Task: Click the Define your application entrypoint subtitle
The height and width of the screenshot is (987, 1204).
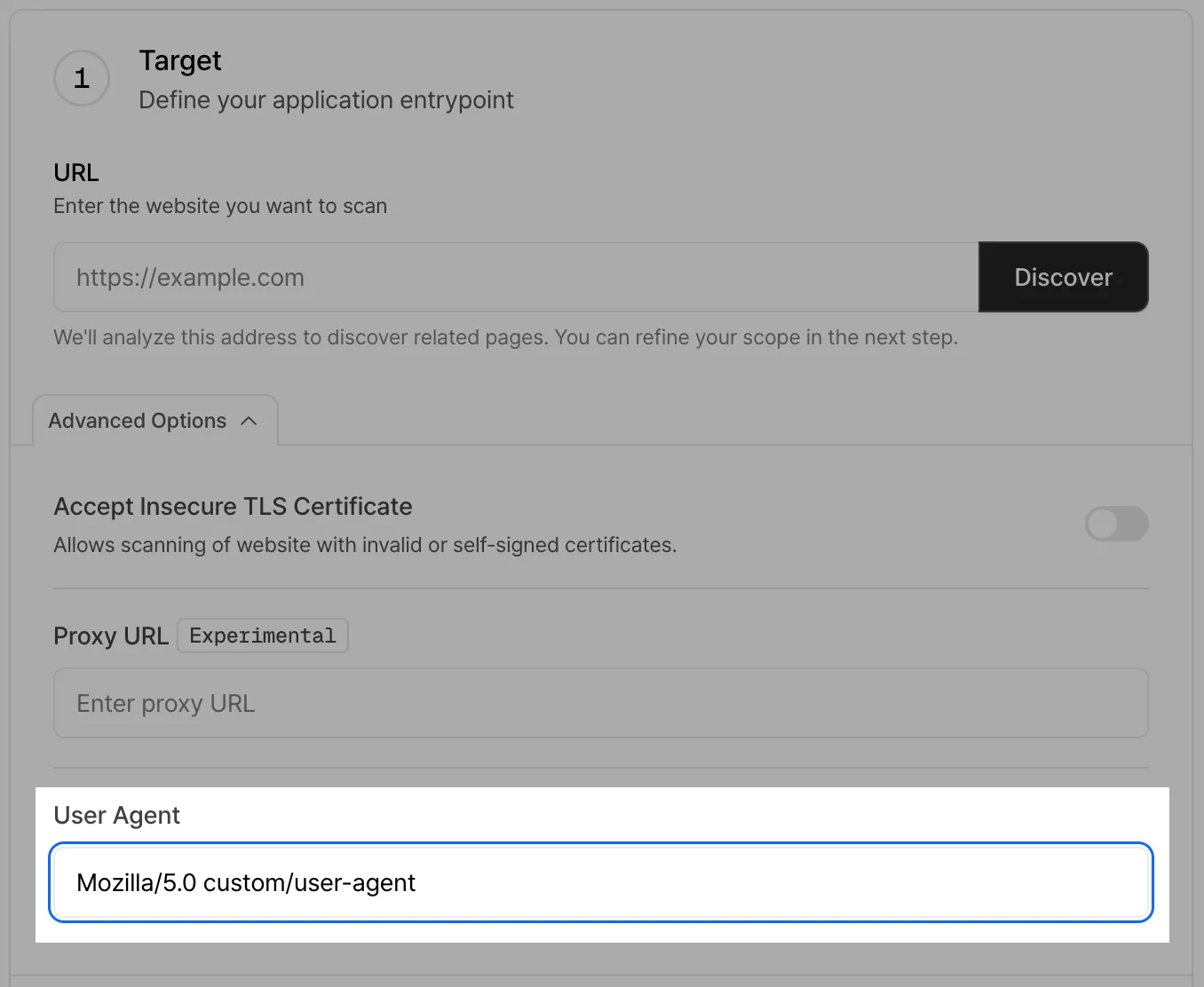Action: point(326,100)
